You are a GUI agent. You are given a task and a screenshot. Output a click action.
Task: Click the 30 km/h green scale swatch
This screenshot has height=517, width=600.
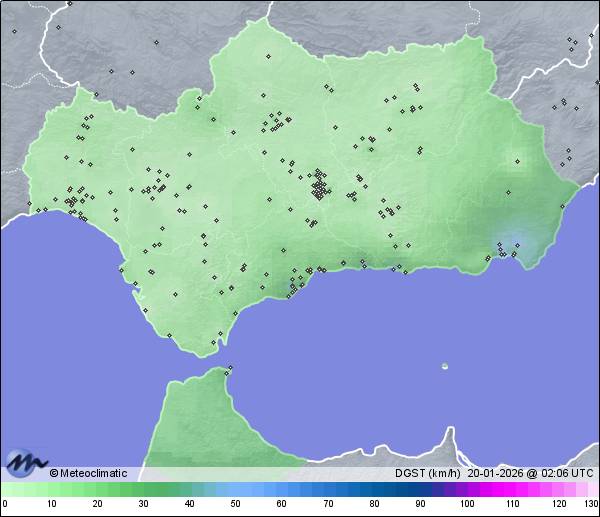(x=143, y=489)
